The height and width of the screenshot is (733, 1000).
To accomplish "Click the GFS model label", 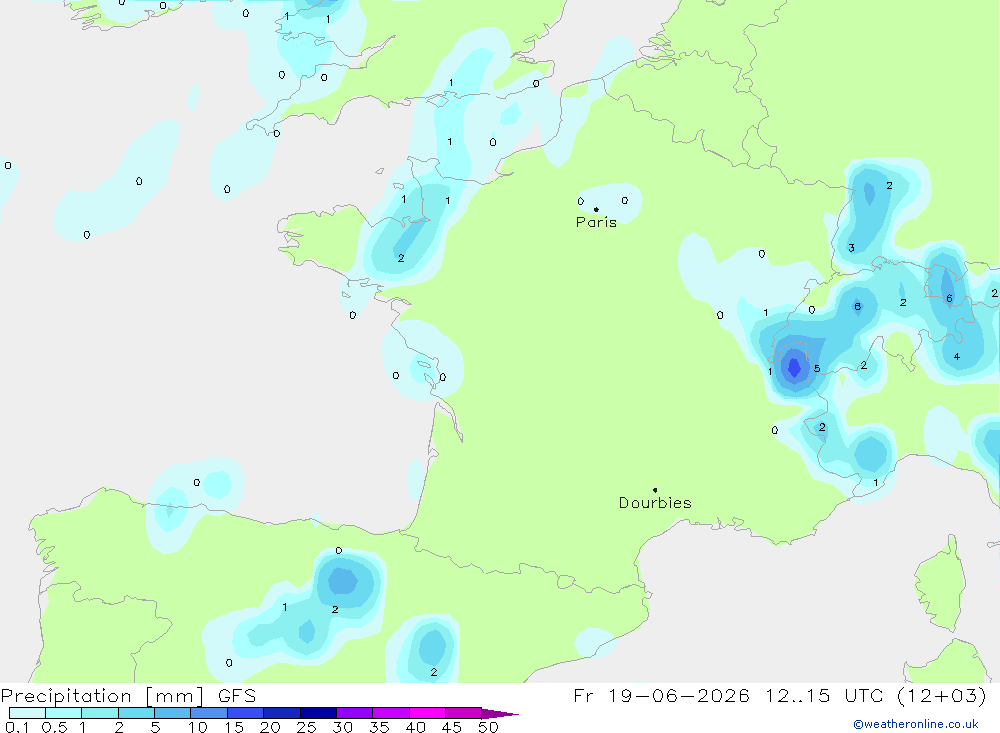I will (237, 696).
